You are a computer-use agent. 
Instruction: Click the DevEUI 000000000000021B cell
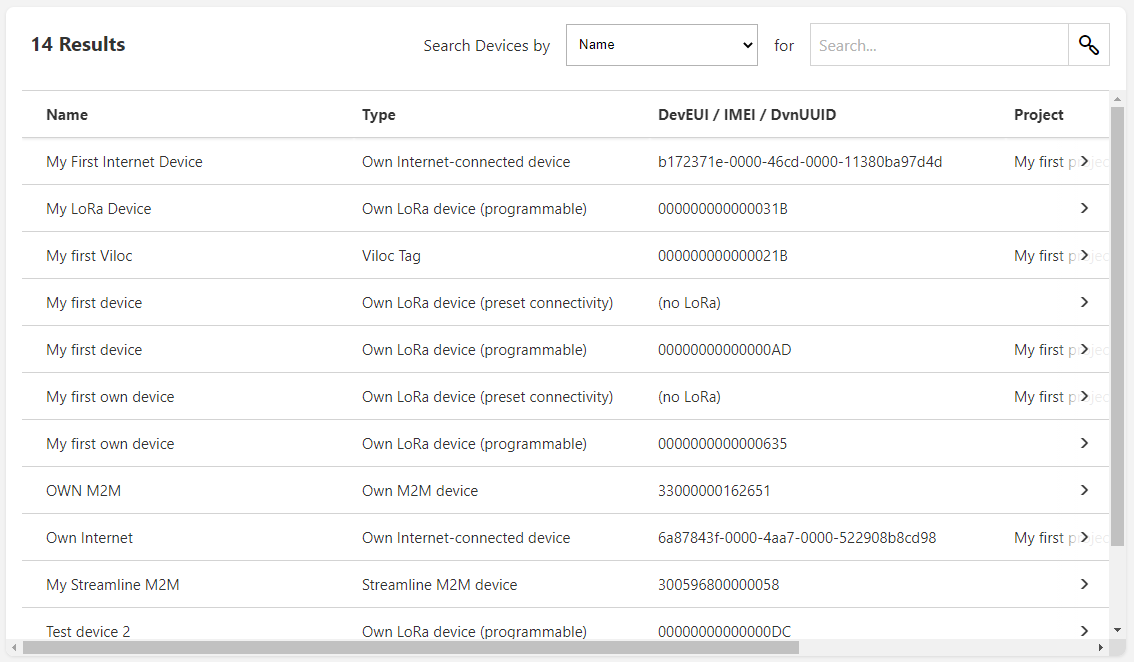pyautogui.click(x=722, y=256)
